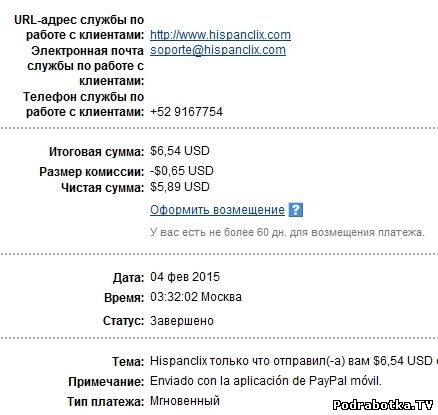Open the hispanclix.com website link
The height and width of the screenshot is (415, 438).
click(220, 35)
